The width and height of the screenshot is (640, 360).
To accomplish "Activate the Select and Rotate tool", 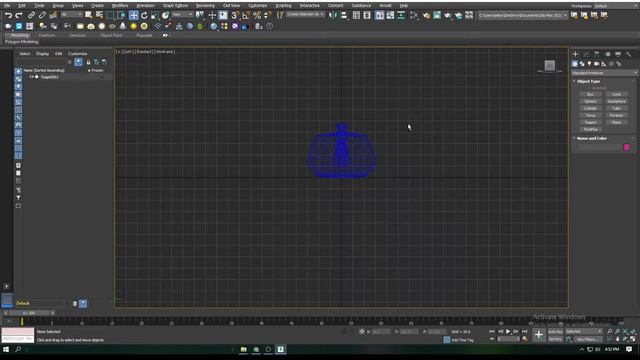I will click(x=144, y=16).
